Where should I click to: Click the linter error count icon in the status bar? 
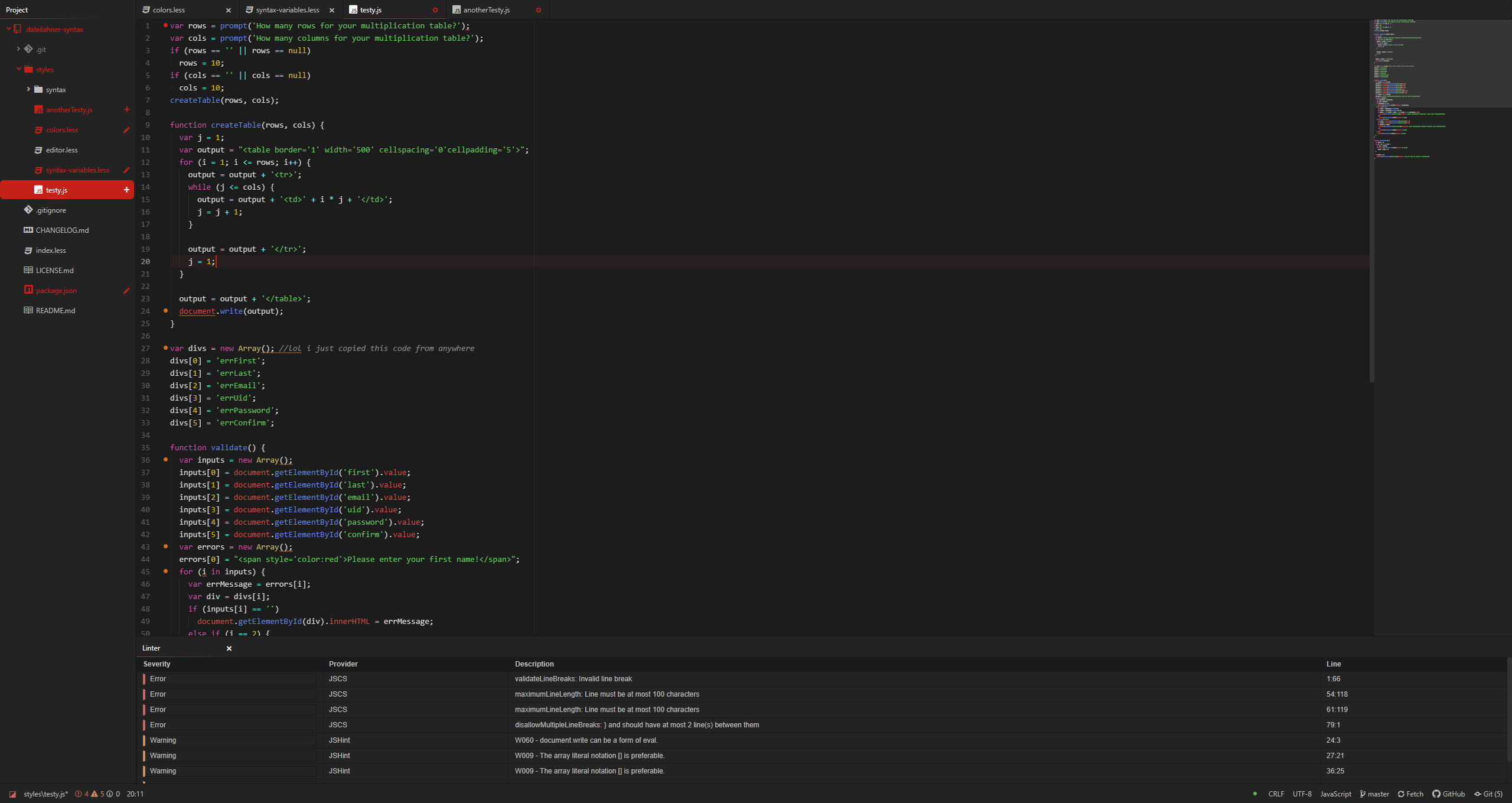[x=79, y=794]
